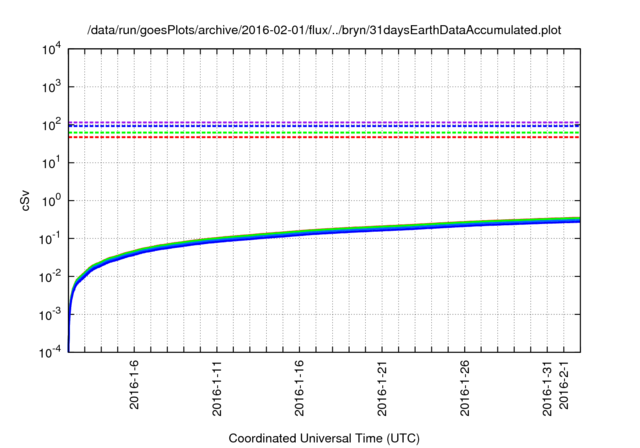Click the plot title file path

pyautogui.click(x=324, y=30)
